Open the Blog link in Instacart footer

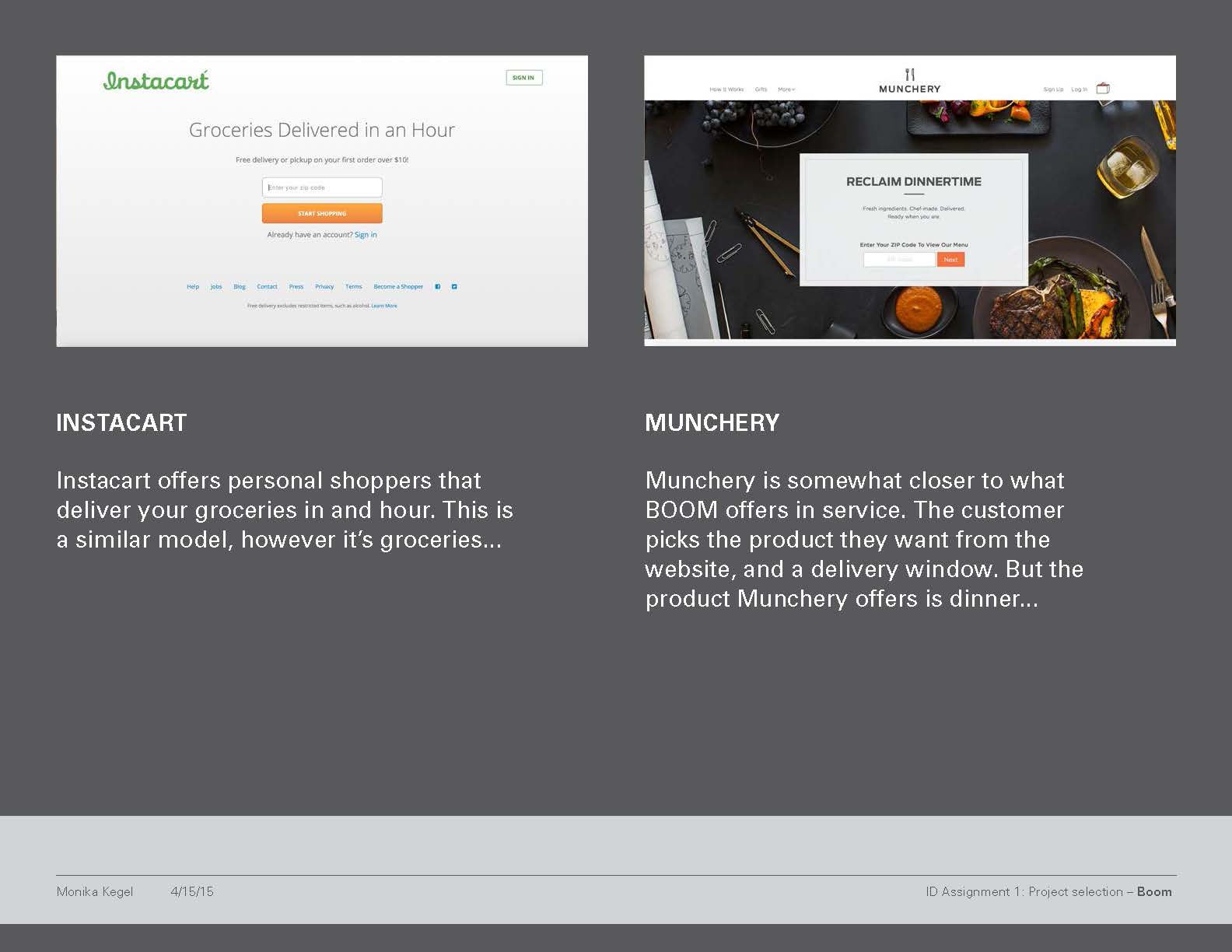click(240, 287)
